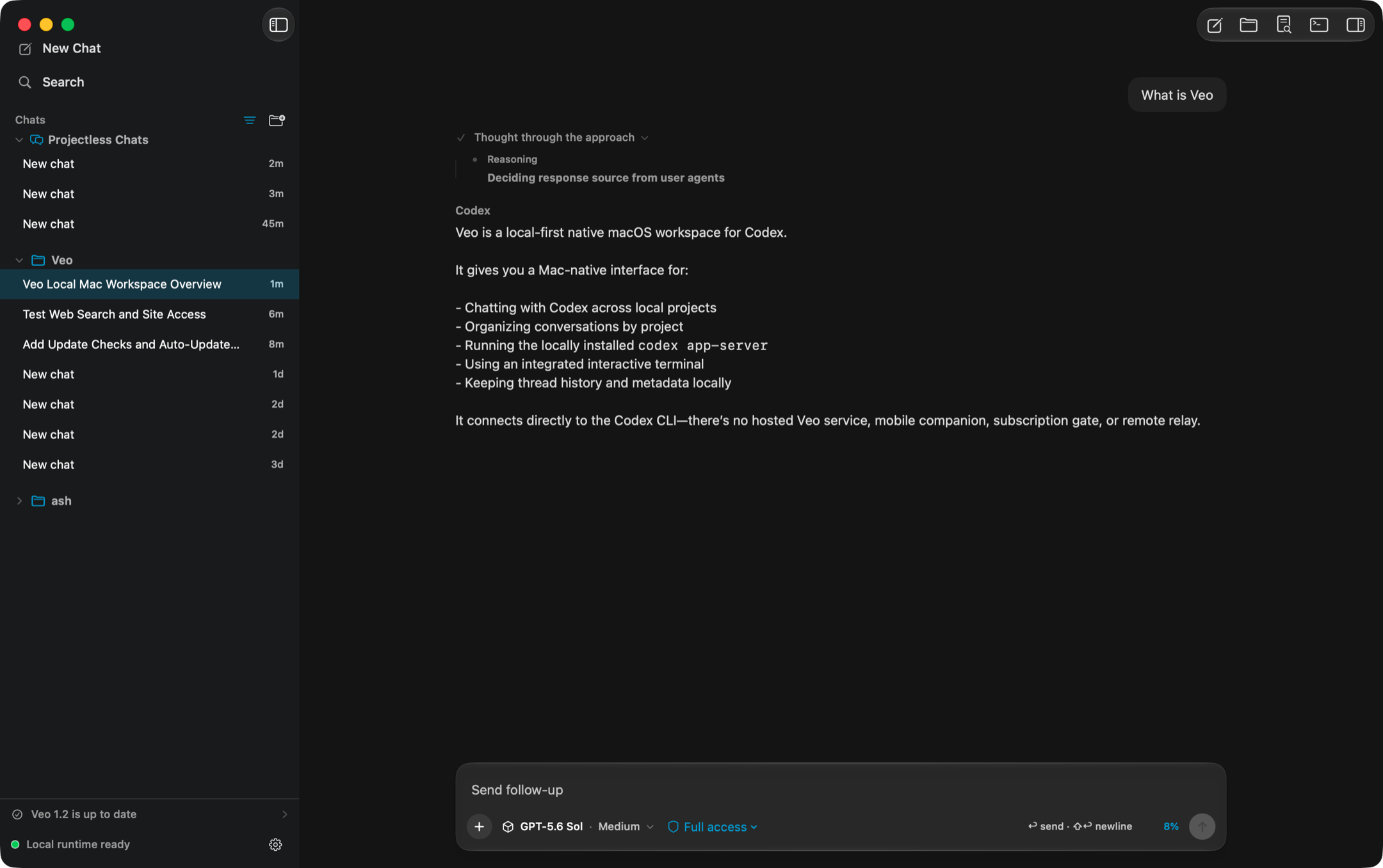Screen dimensions: 1383x868
Task: Click the chats filter lines icon
Action: pyautogui.click(x=250, y=120)
